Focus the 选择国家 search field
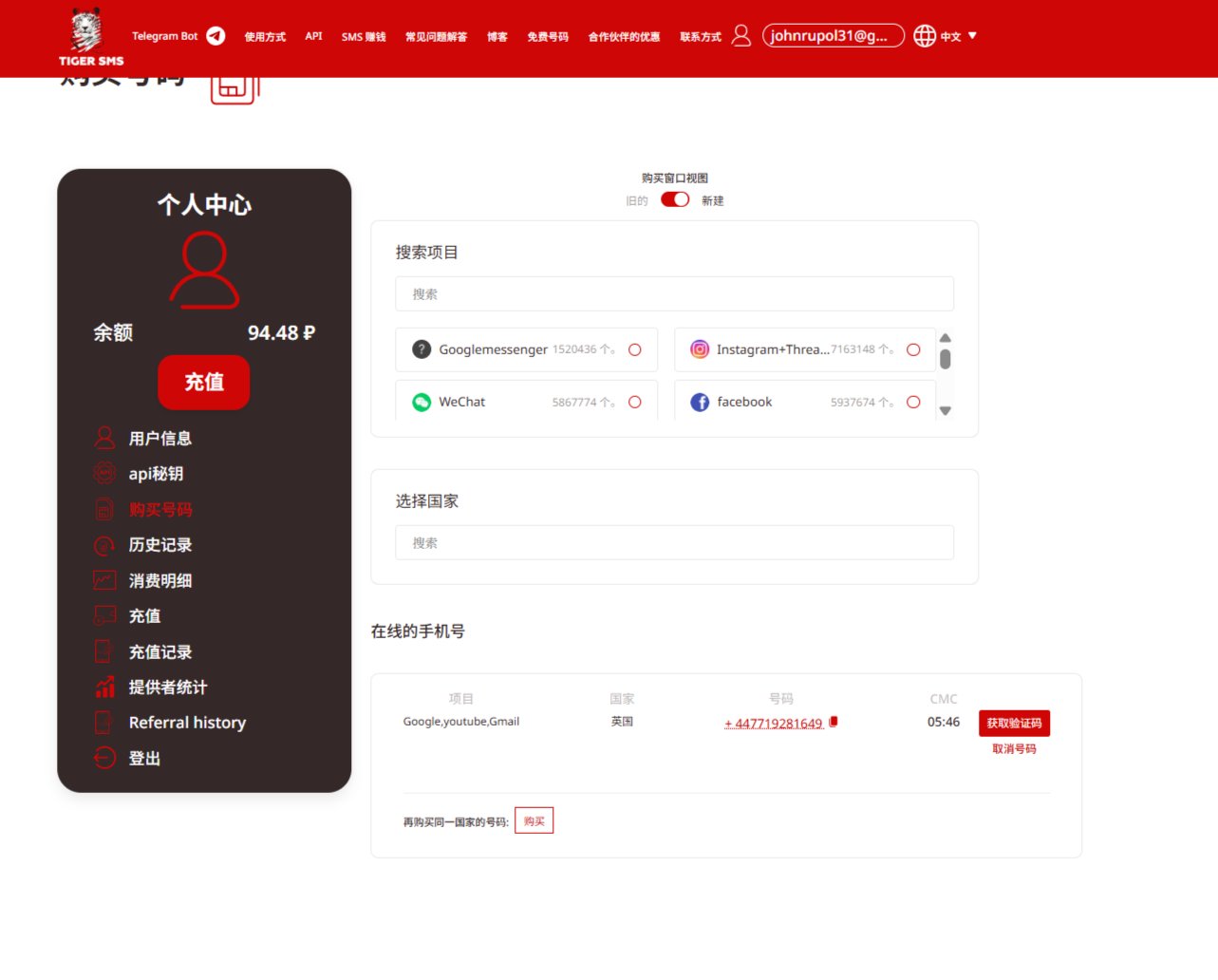This screenshot has height=980, width=1218. [675, 543]
